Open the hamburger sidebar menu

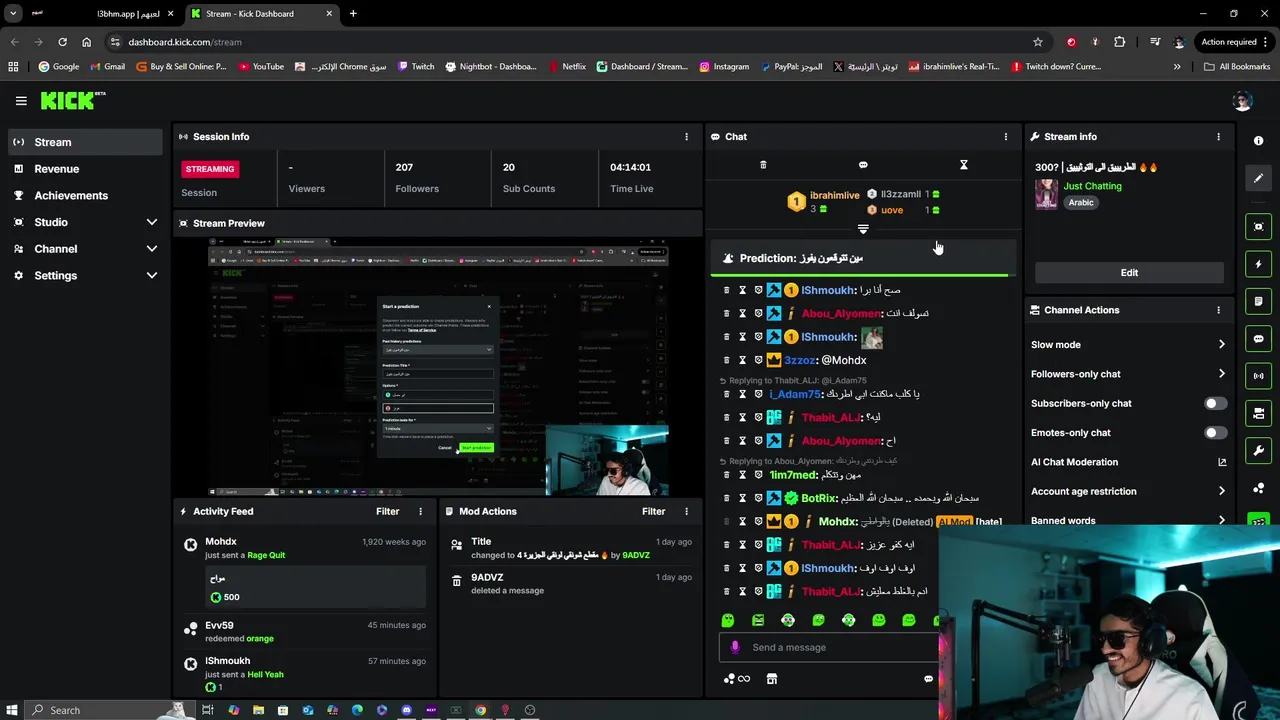point(21,100)
